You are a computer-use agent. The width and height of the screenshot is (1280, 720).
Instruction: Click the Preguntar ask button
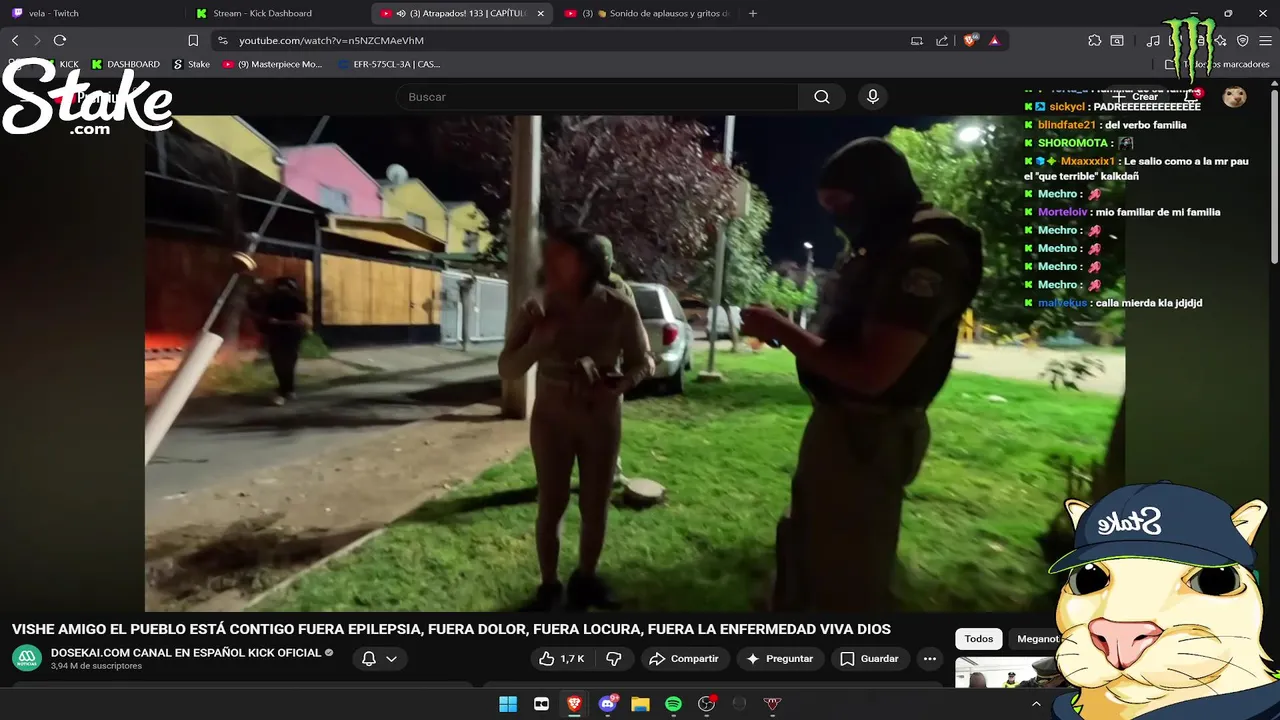click(780, 659)
